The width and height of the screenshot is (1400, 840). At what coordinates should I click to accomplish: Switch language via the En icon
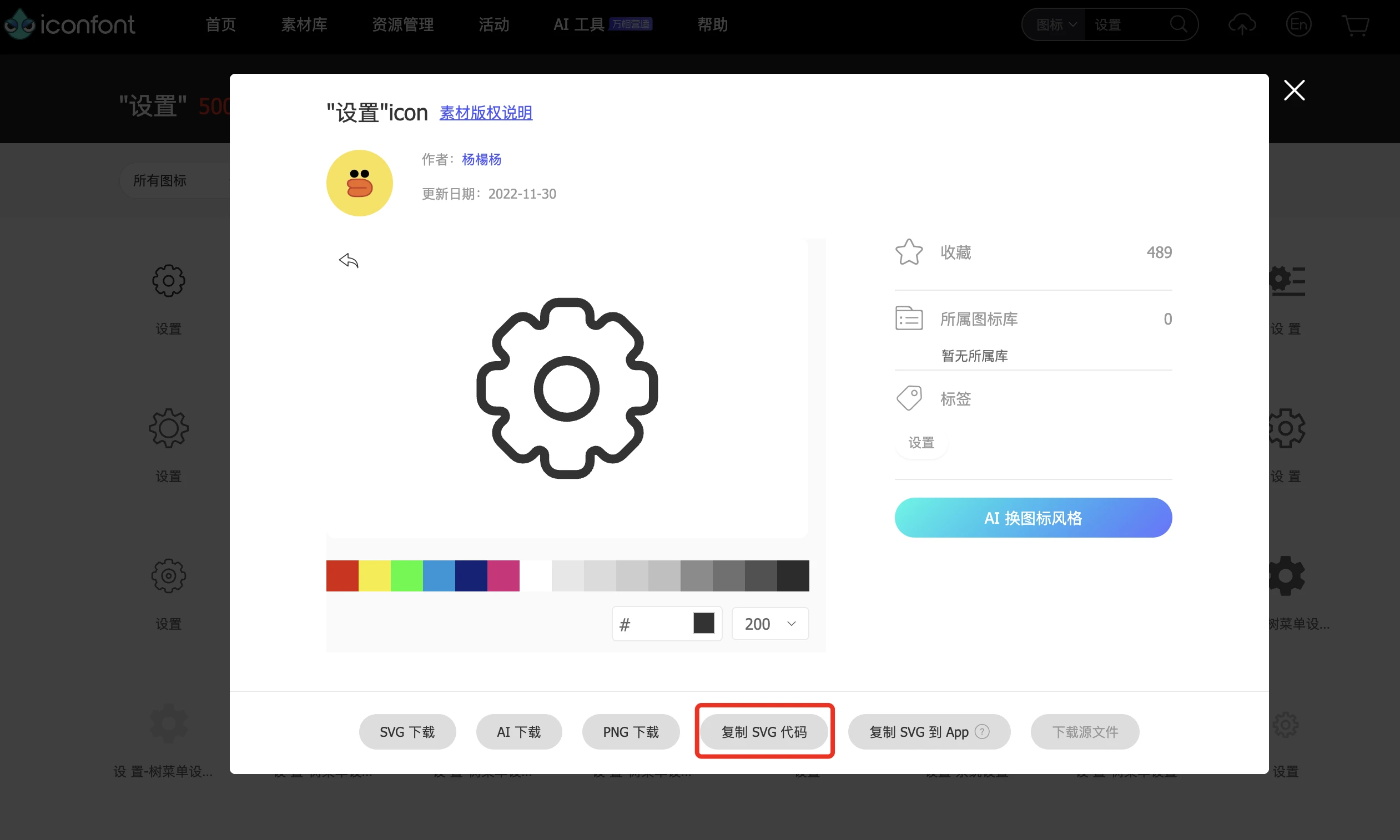point(1299,24)
